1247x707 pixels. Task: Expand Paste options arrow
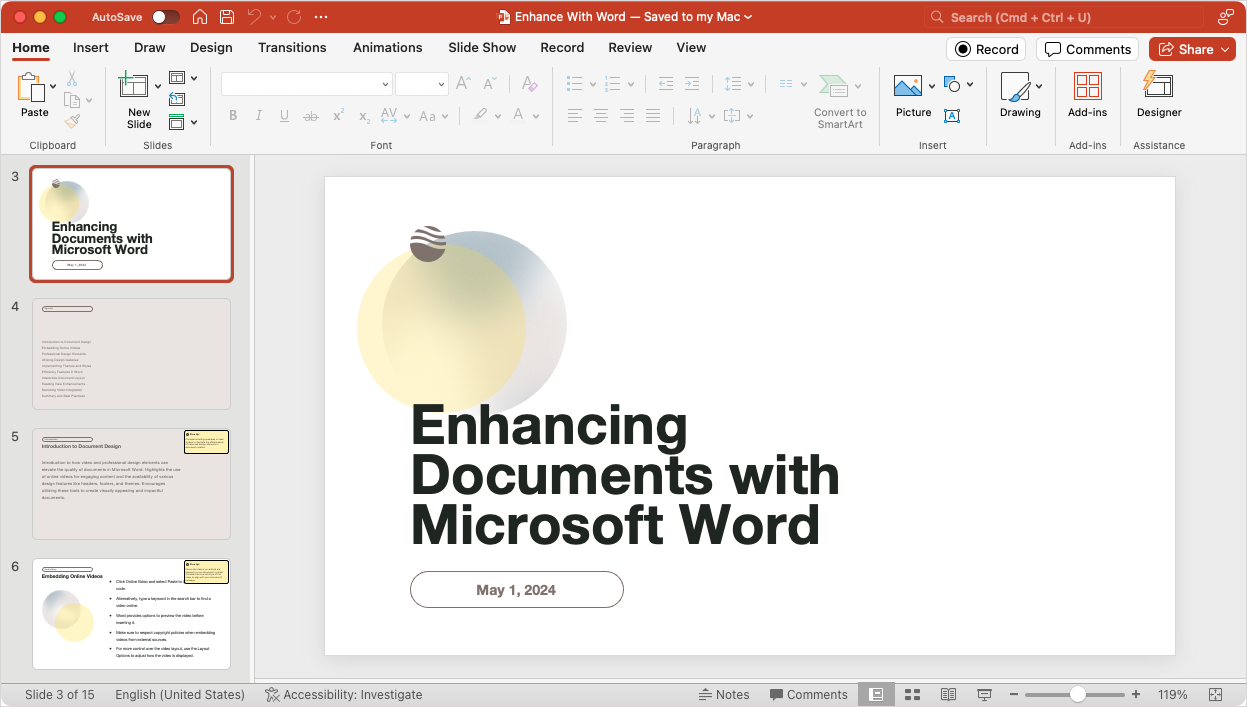pos(53,87)
